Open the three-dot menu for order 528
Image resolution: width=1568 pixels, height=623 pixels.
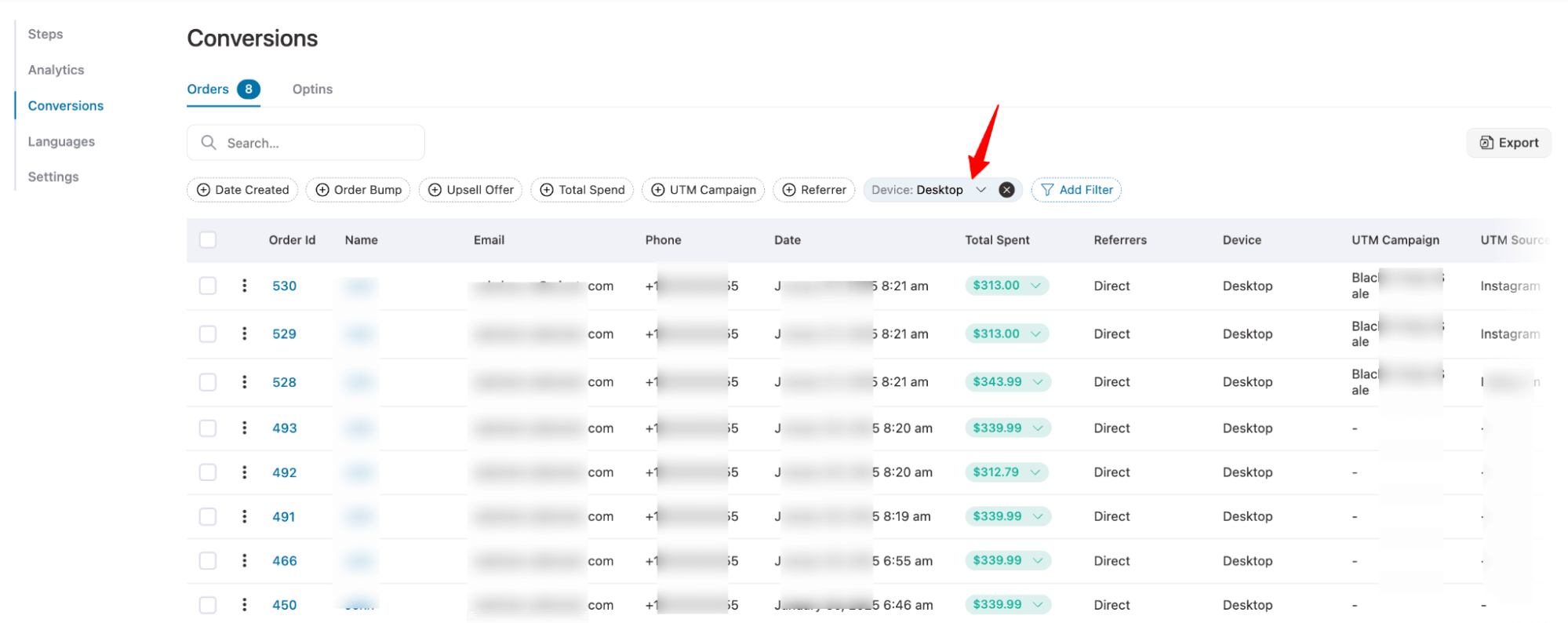[x=244, y=382]
